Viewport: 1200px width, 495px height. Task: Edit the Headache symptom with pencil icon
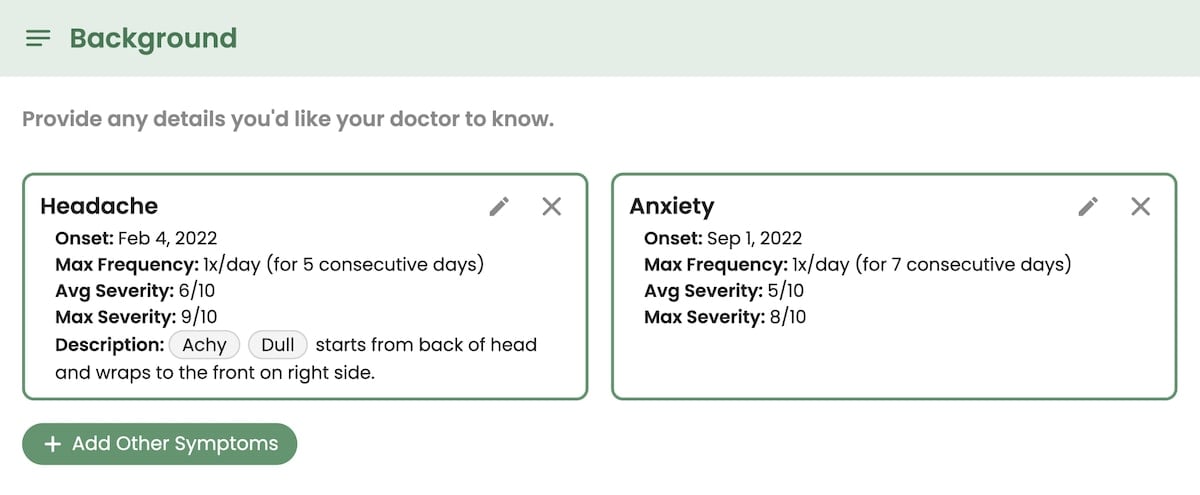499,207
